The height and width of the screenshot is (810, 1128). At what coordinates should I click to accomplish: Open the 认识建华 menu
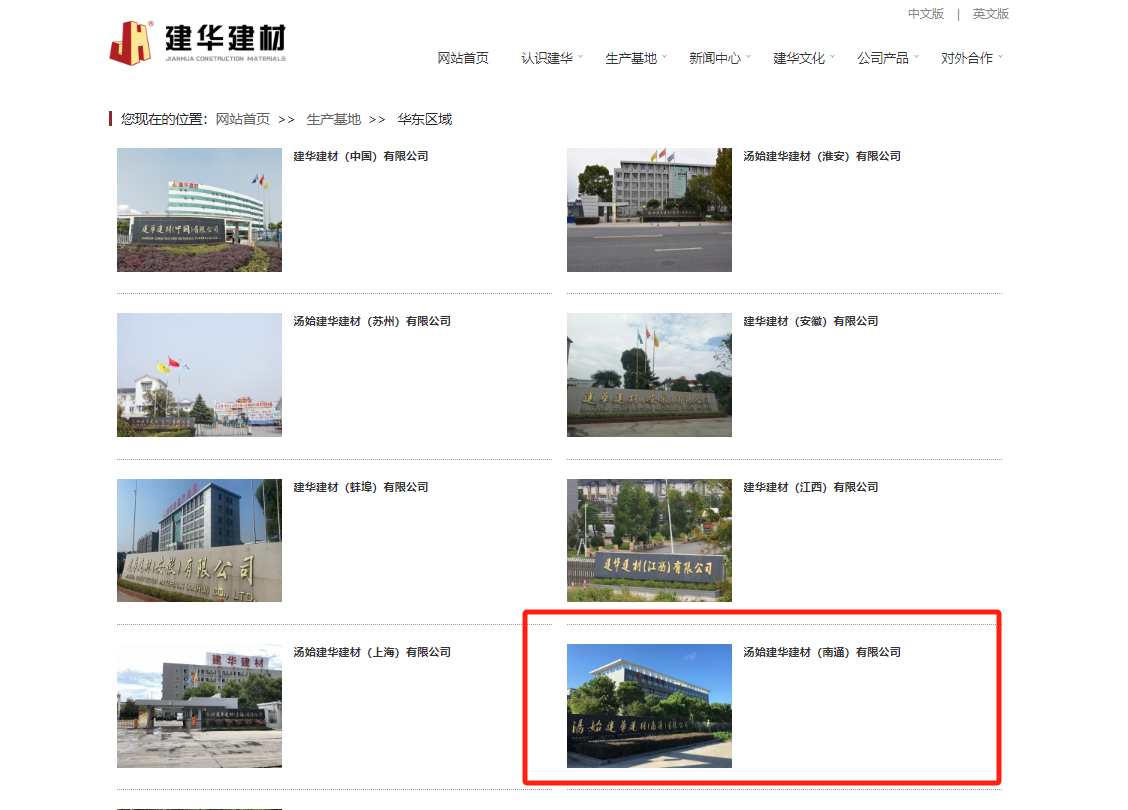(547, 58)
